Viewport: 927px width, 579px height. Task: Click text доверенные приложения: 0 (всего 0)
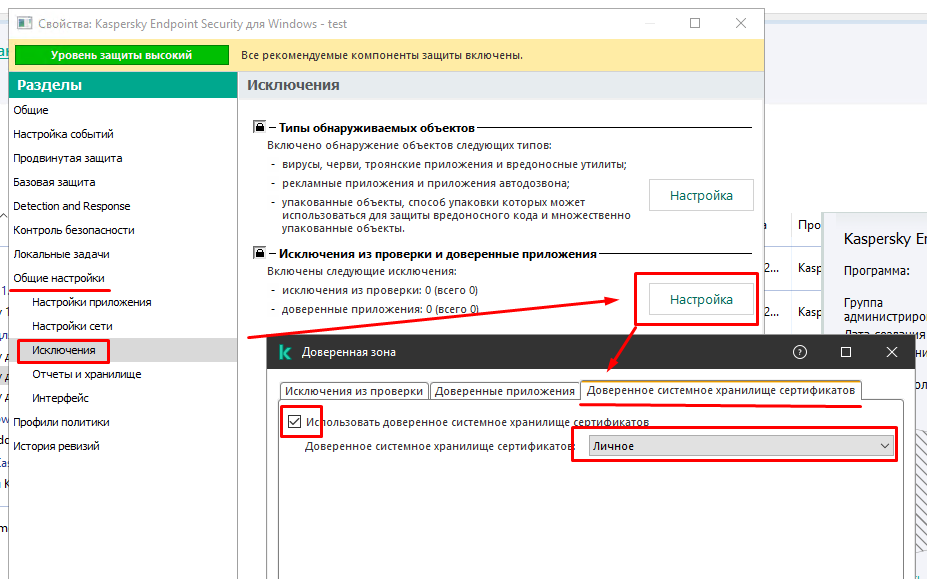click(380, 309)
